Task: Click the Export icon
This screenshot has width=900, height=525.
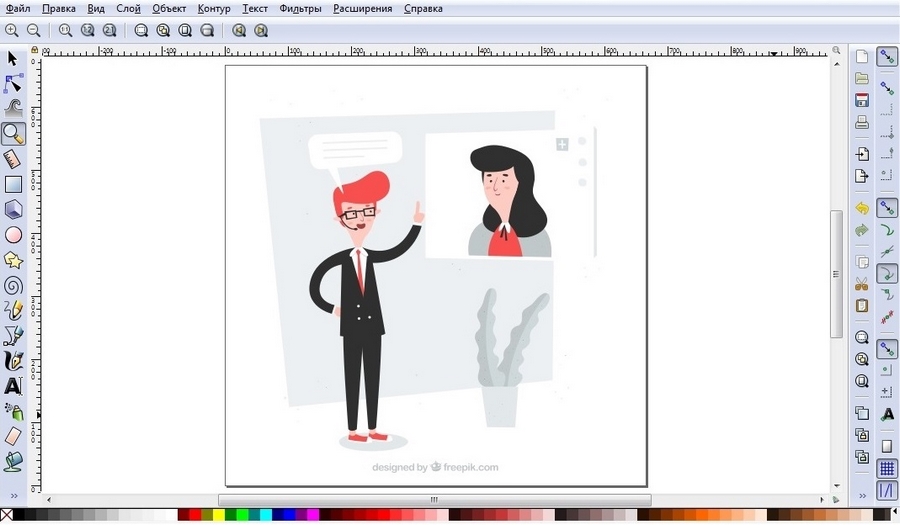Action: pyautogui.click(x=862, y=176)
